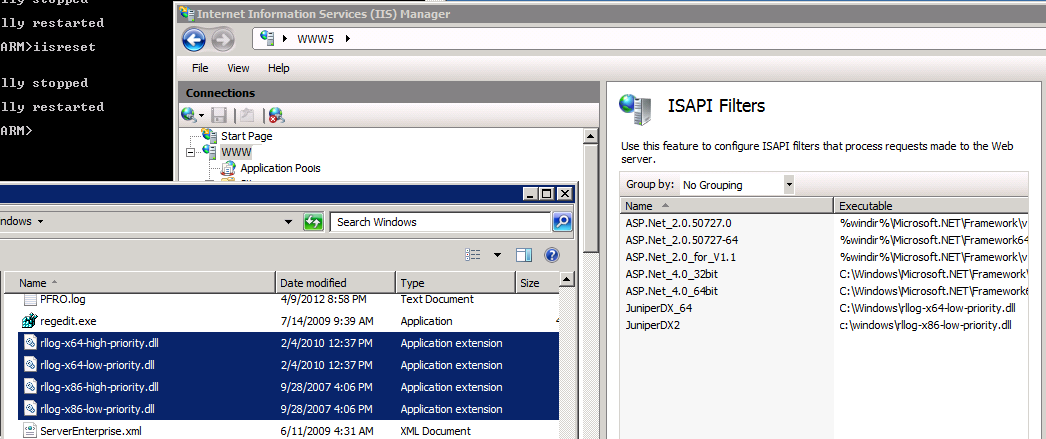Select ASP.Net_2.0.50727-64 filter
Image resolution: width=1046 pixels, height=439 pixels.
click(681, 240)
